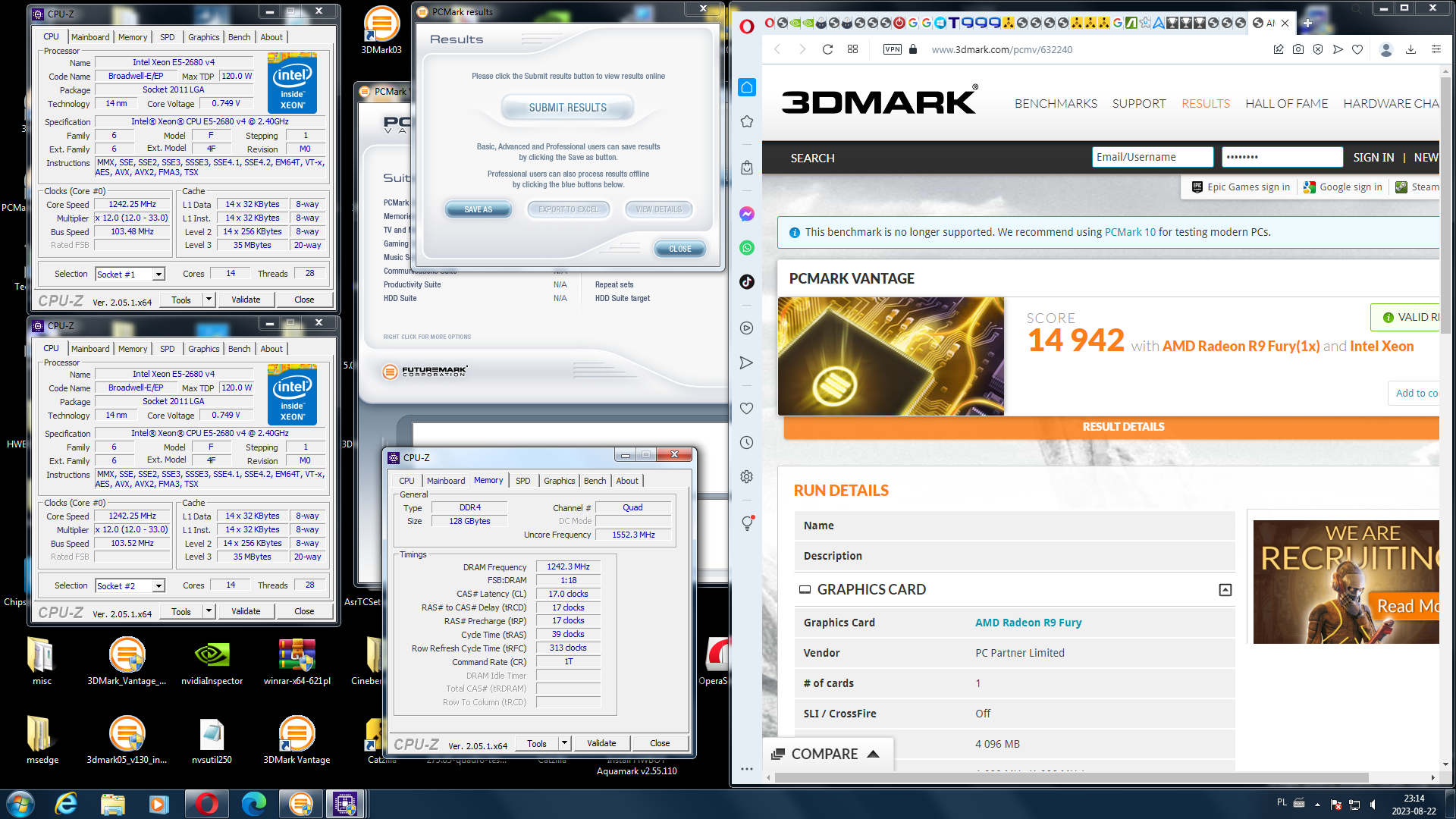This screenshot has height=819, width=1456.
Task: Open the lightbulb tips icon in sidebar
Action: coord(747,523)
